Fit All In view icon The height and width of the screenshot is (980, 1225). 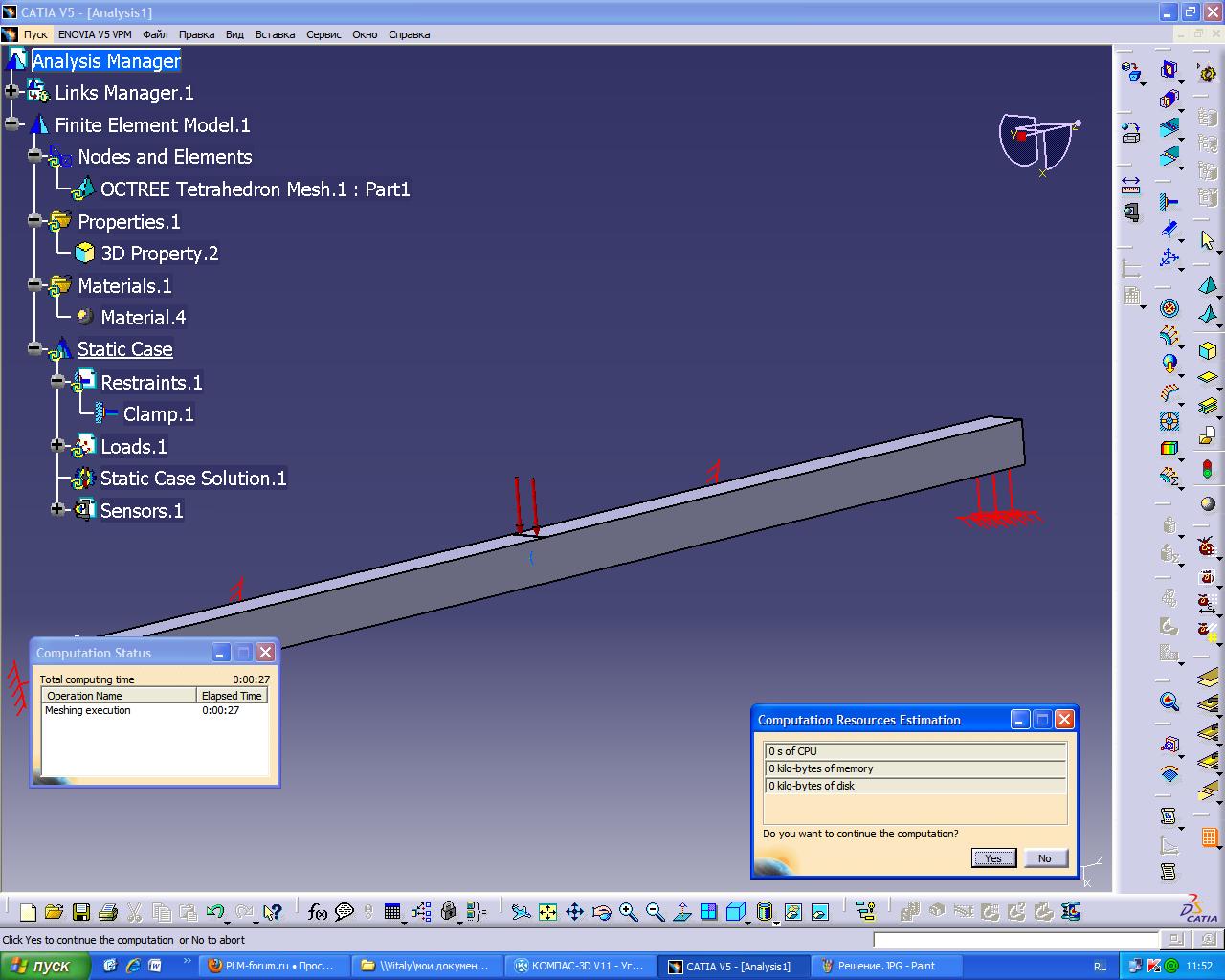click(x=547, y=912)
